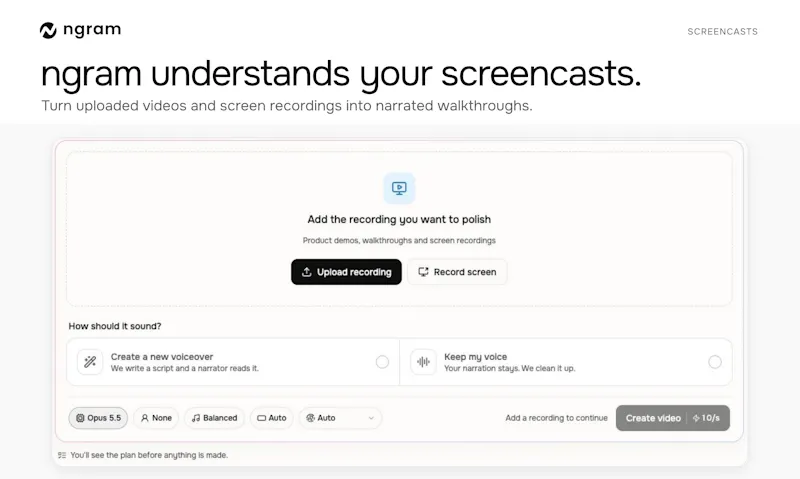This screenshot has width=800, height=479.
Task: Click the Upload recording button
Action: tap(346, 272)
